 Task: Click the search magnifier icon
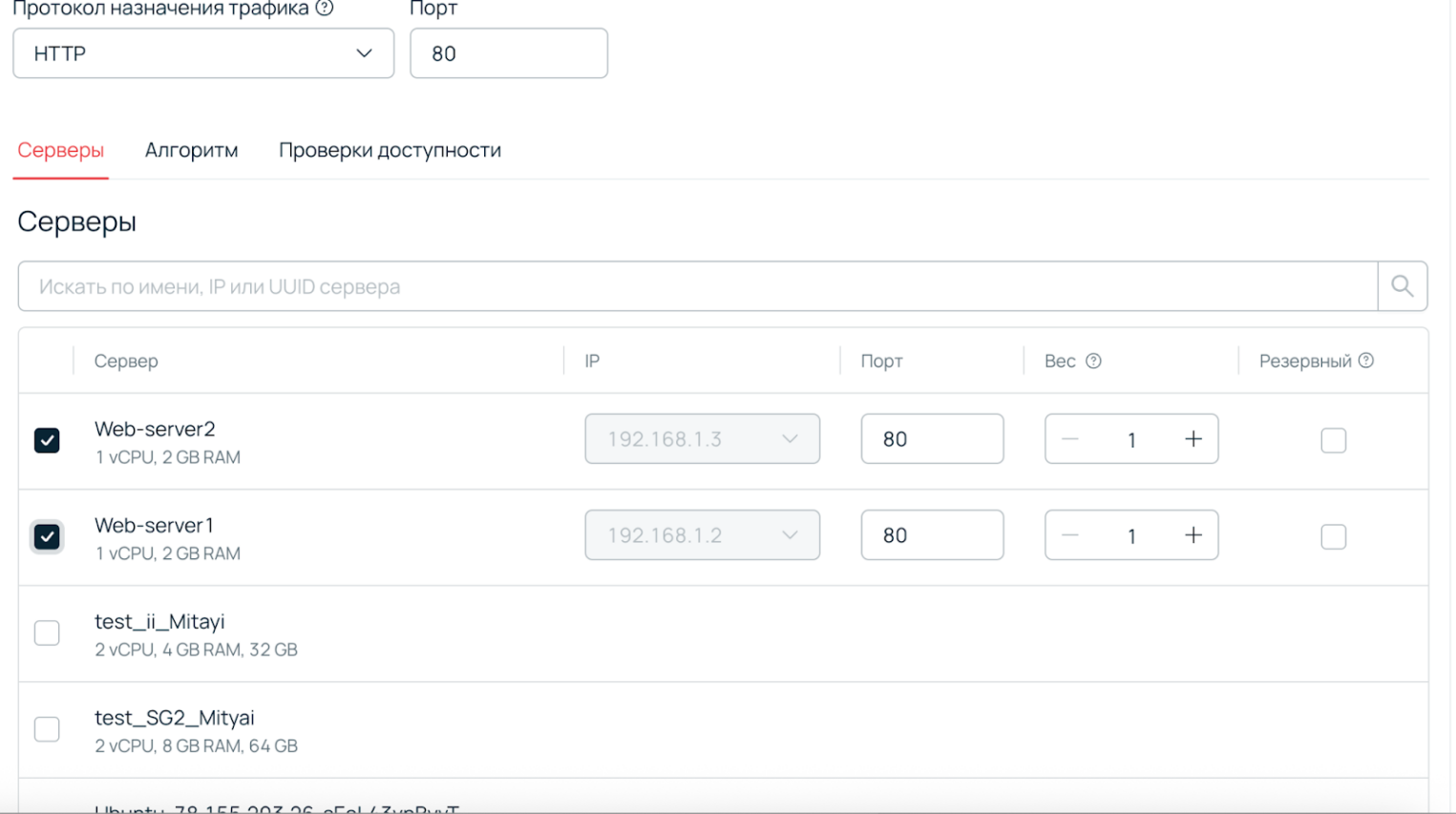[1402, 285]
